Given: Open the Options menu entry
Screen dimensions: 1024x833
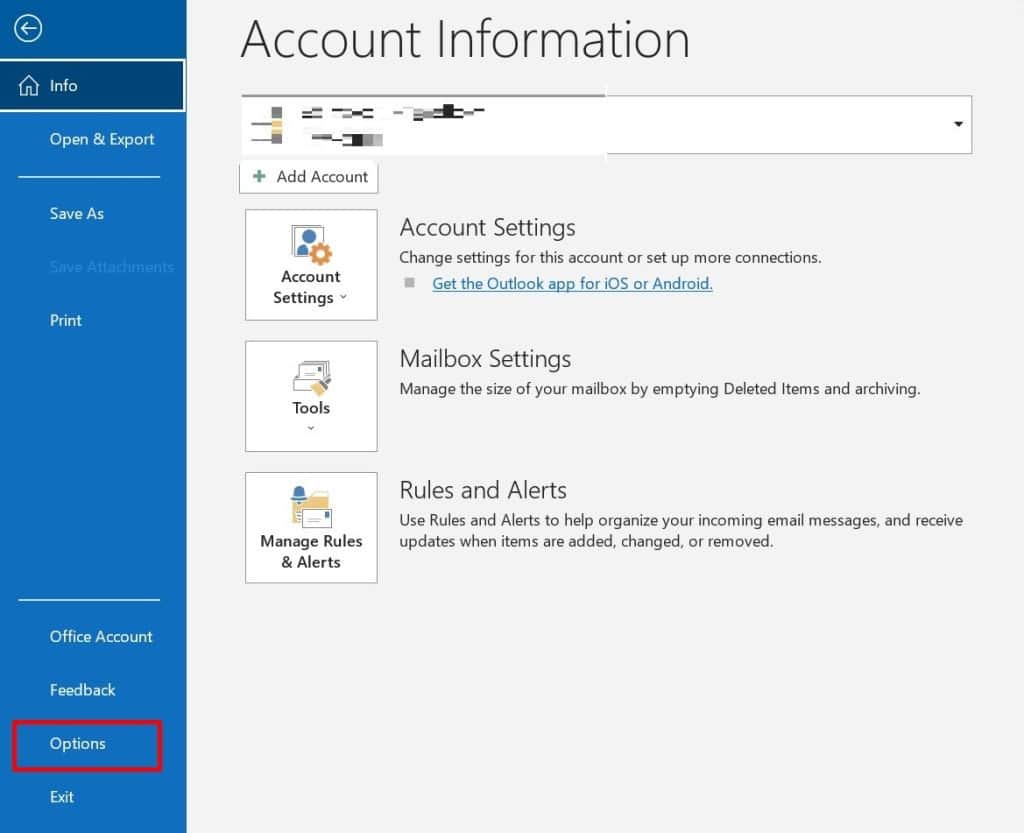Looking at the screenshot, I should pyautogui.click(x=77, y=744).
